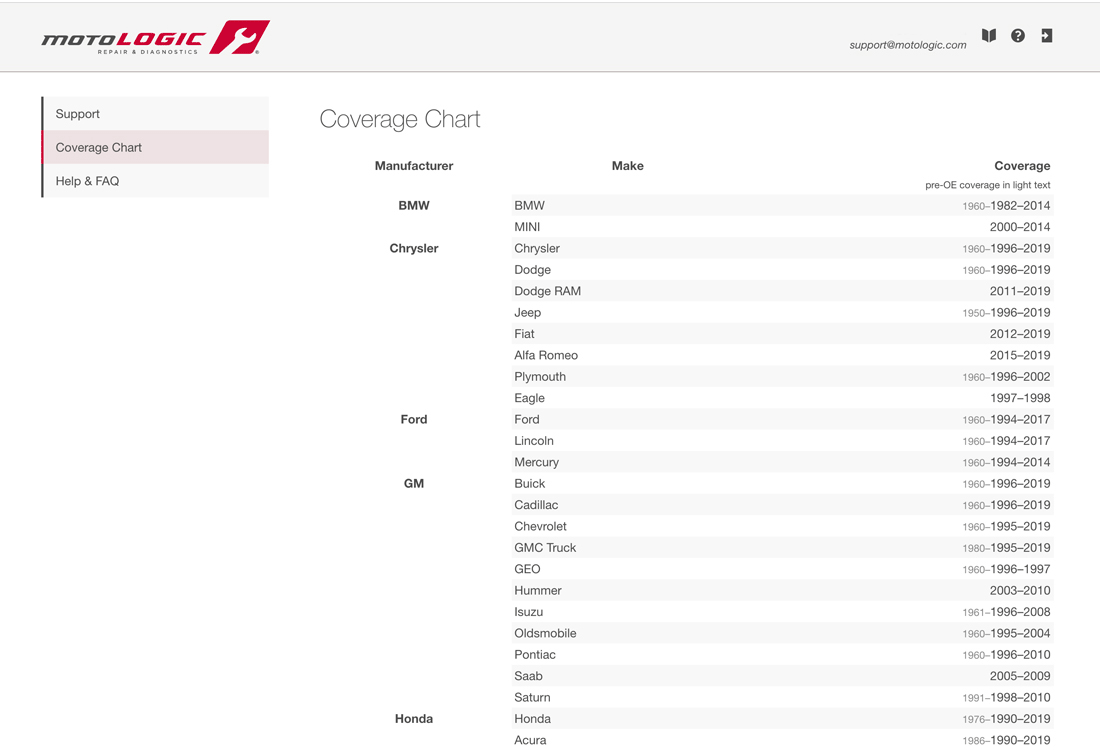This screenshot has height=750, width=1100.
Task: Click the Chrysler manufacturer group label
Action: (413, 248)
